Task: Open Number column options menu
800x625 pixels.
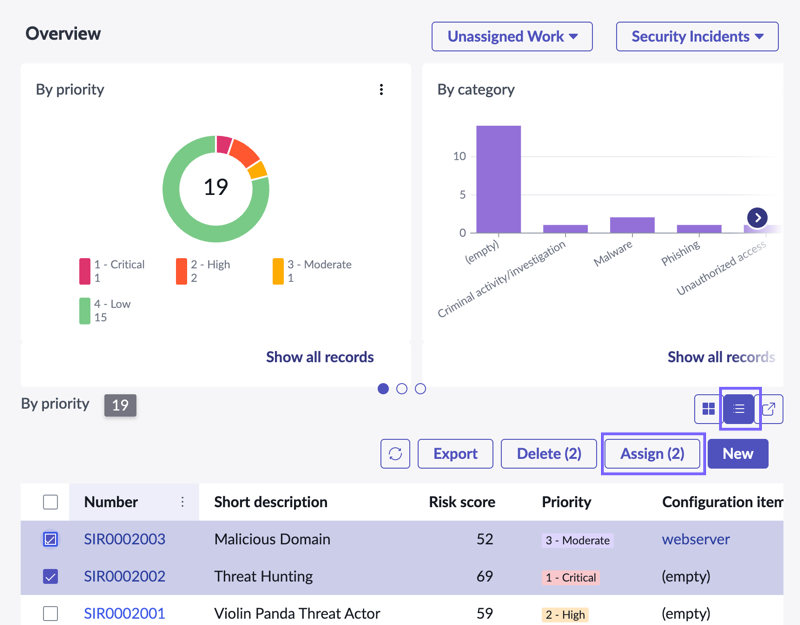Action: pos(182,502)
